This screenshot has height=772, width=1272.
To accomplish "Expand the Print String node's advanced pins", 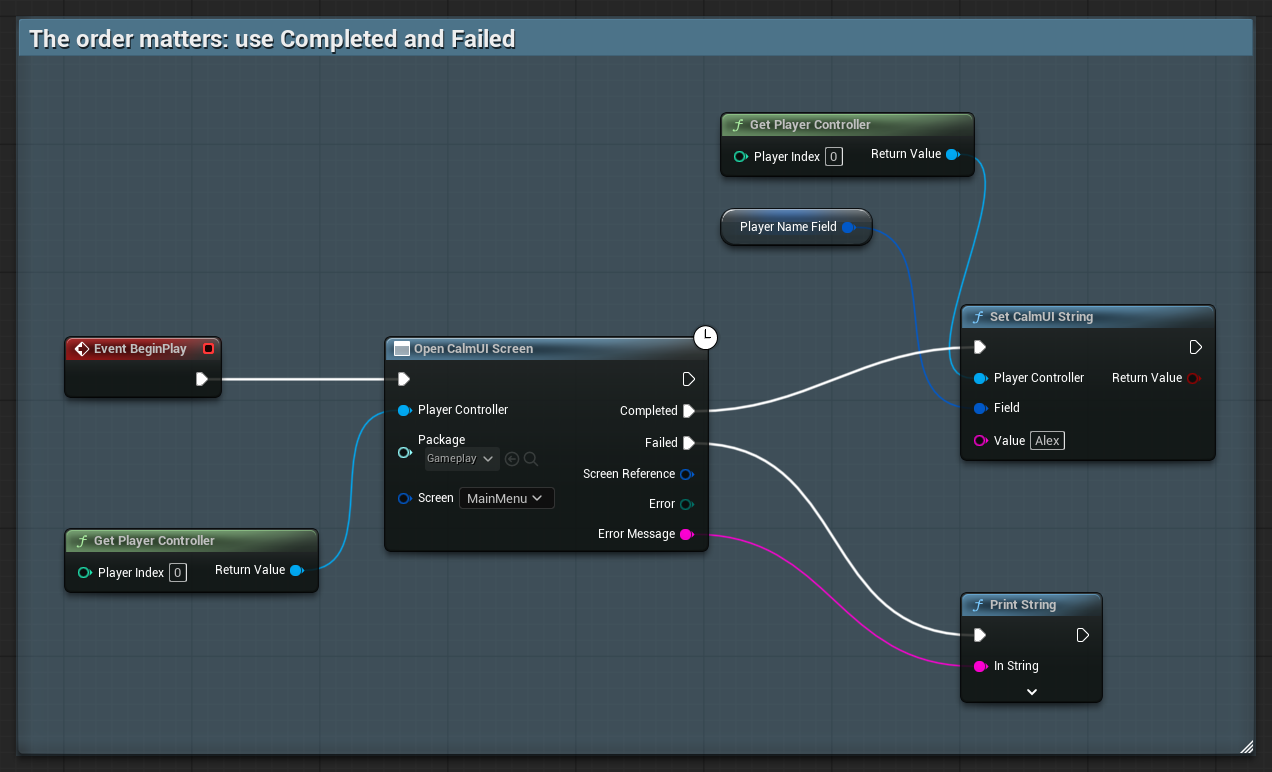I will pyautogui.click(x=1032, y=692).
